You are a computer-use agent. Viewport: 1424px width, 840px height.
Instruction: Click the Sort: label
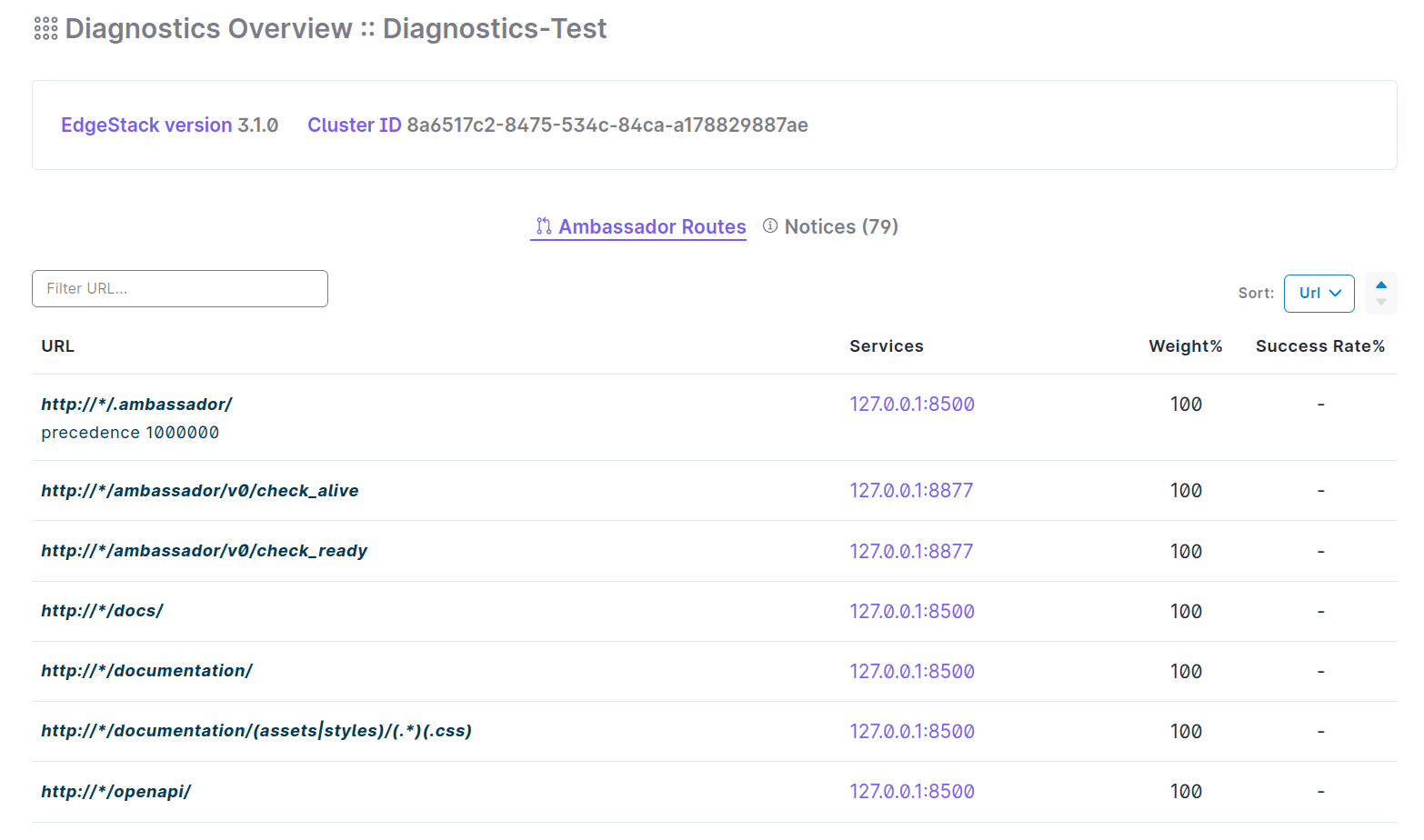coord(1256,294)
